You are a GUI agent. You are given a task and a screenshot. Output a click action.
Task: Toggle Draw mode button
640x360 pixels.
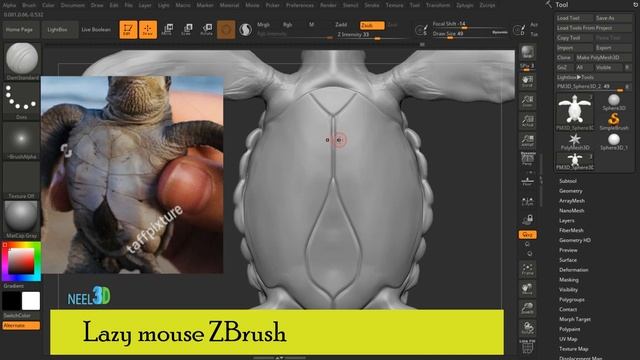(148, 29)
